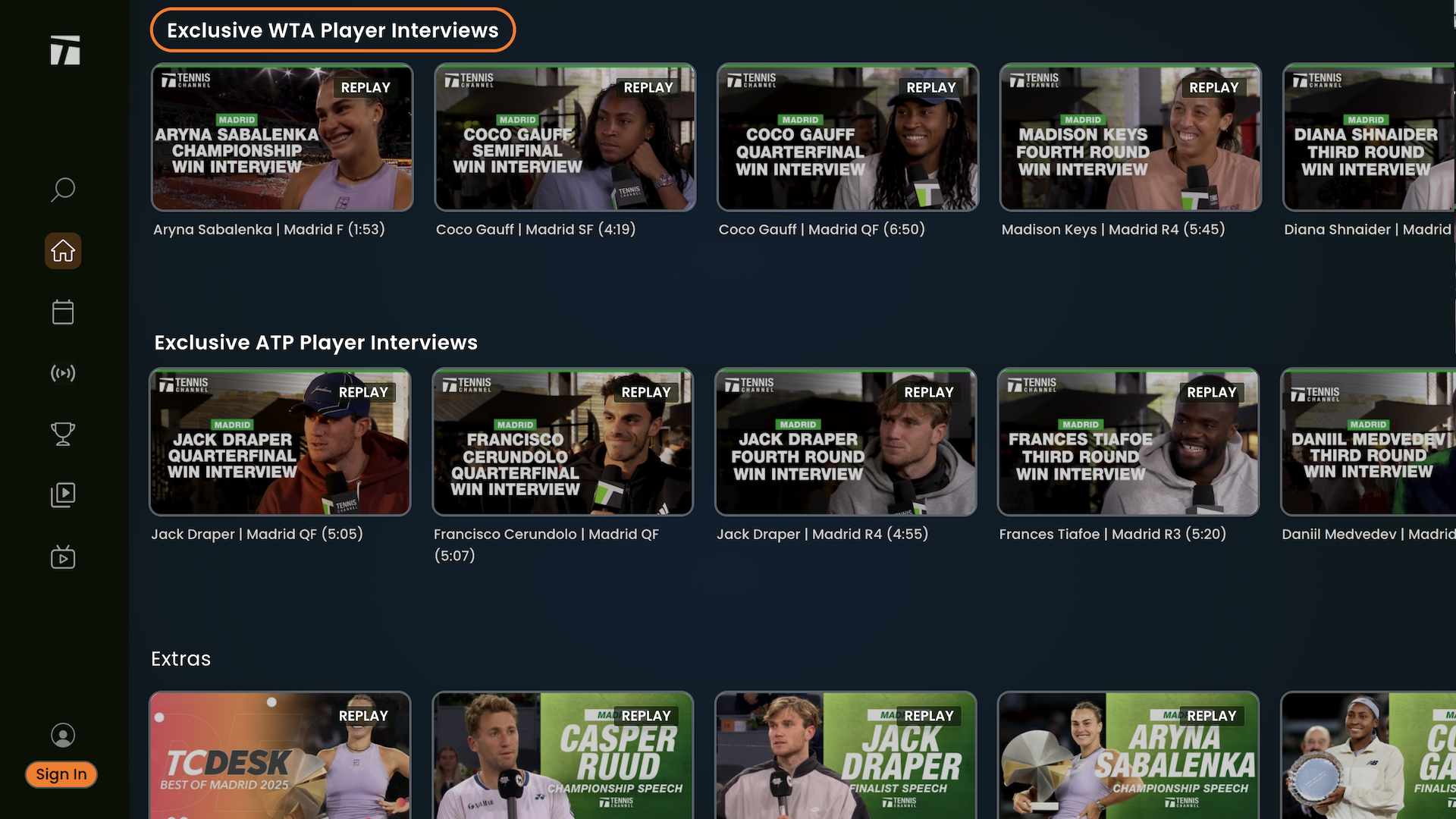Play Jack Draper quarterfinal win interview

(279, 442)
